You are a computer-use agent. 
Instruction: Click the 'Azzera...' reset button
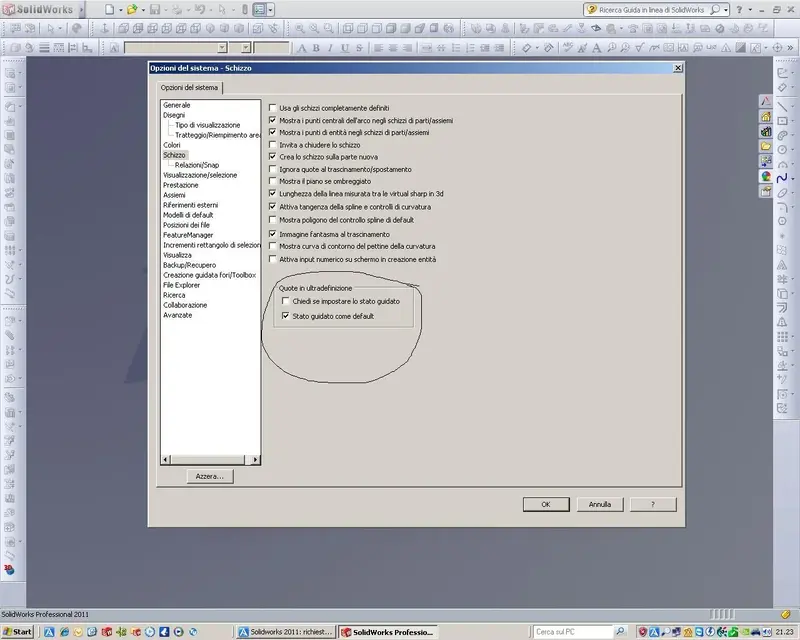[x=210, y=476]
